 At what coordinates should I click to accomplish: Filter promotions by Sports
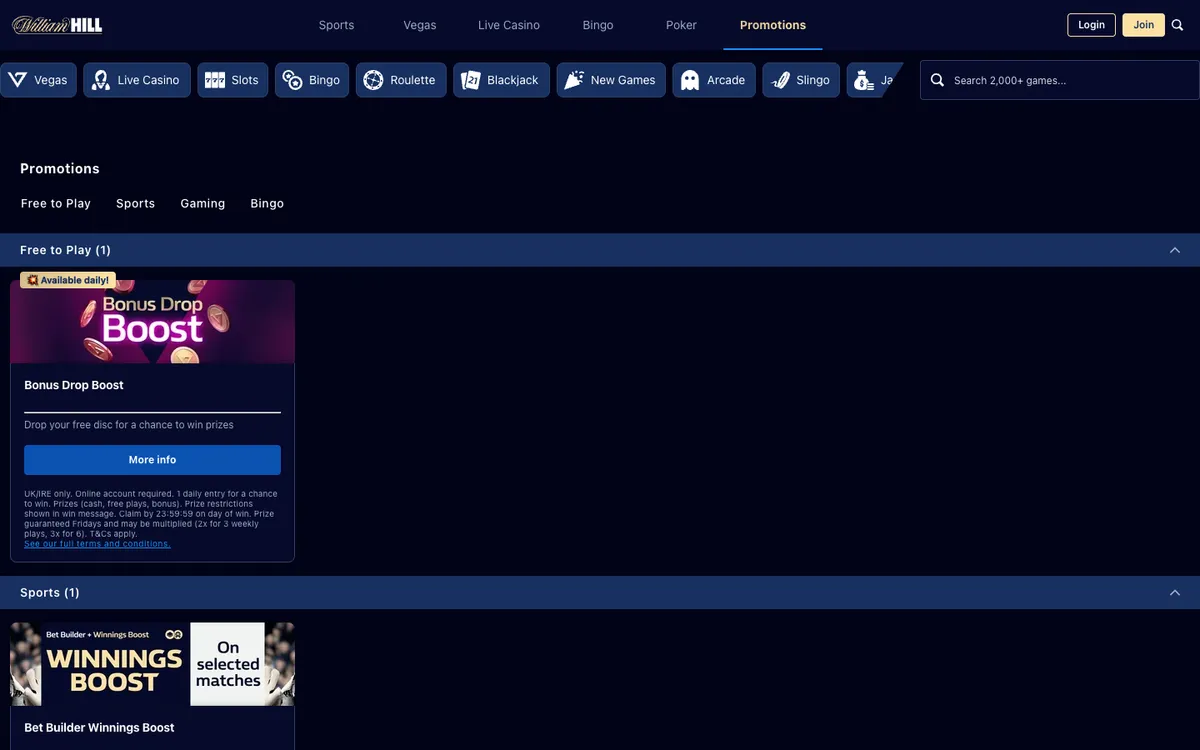point(135,203)
